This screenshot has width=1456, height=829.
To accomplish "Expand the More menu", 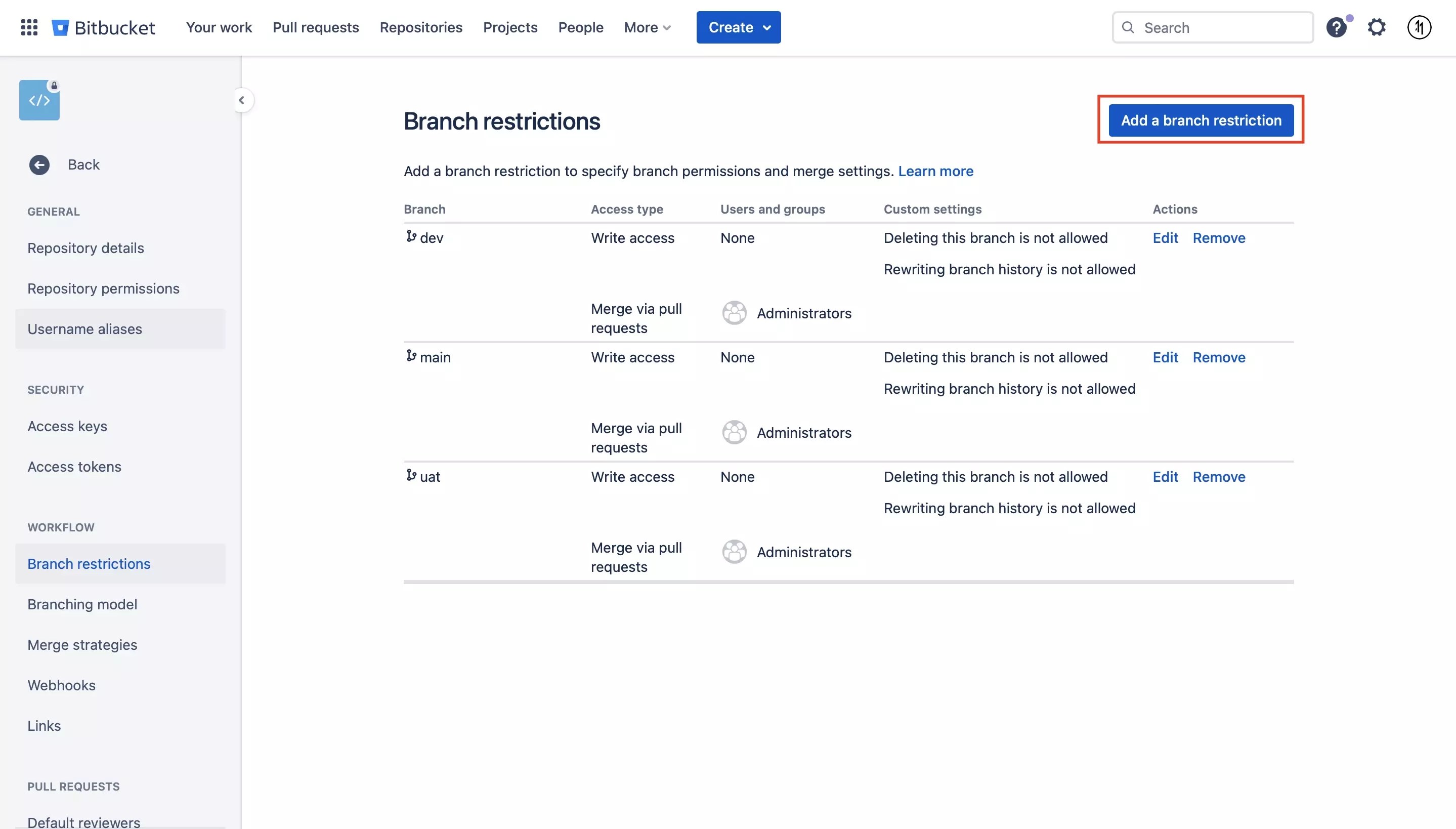I will pos(647,27).
